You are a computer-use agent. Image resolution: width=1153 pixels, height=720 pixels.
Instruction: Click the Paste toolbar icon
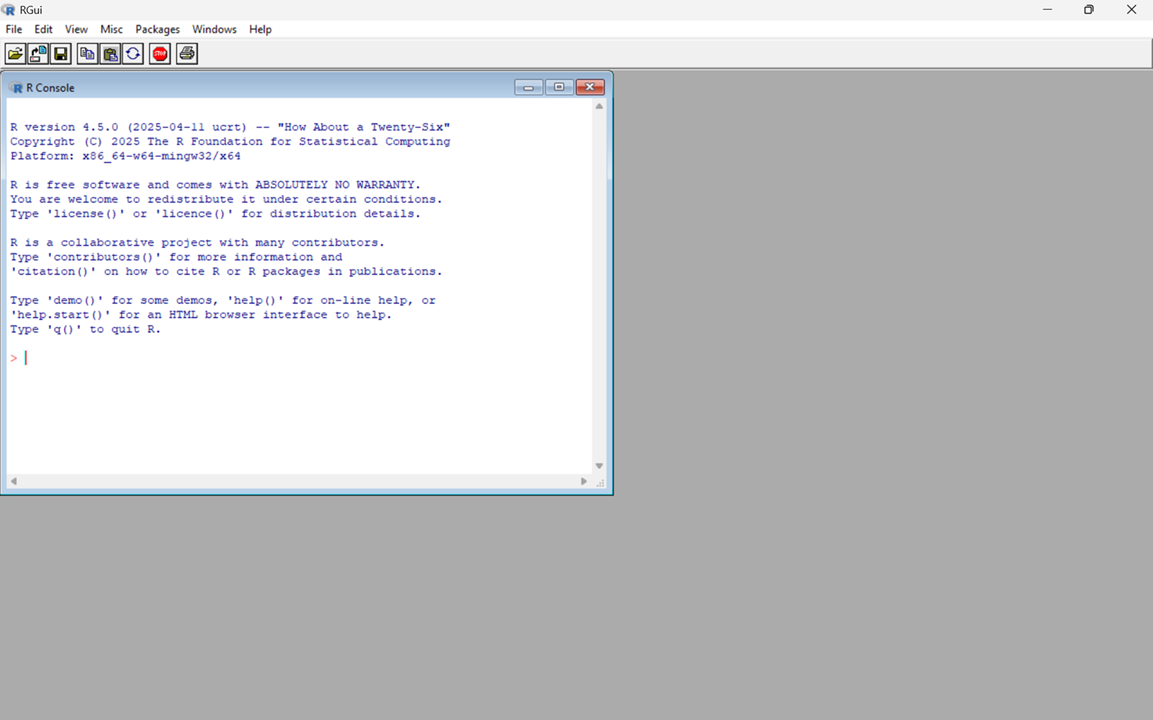(x=110, y=54)
